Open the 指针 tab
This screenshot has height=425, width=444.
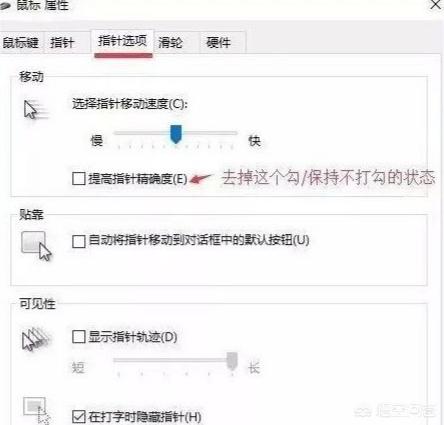coord(62,43)
